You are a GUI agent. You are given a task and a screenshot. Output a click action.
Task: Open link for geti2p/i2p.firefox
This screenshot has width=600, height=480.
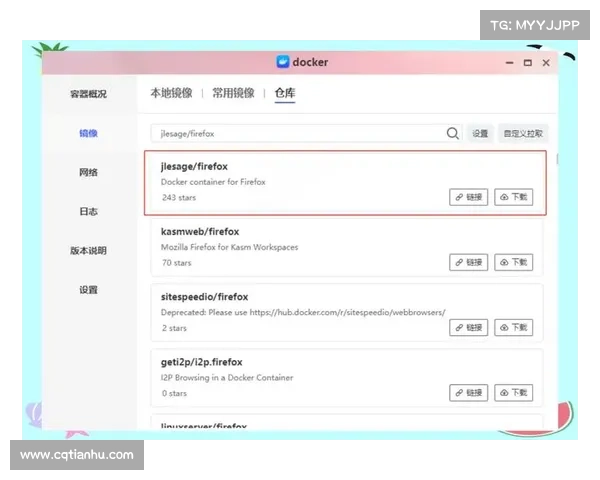coord(468,393)
